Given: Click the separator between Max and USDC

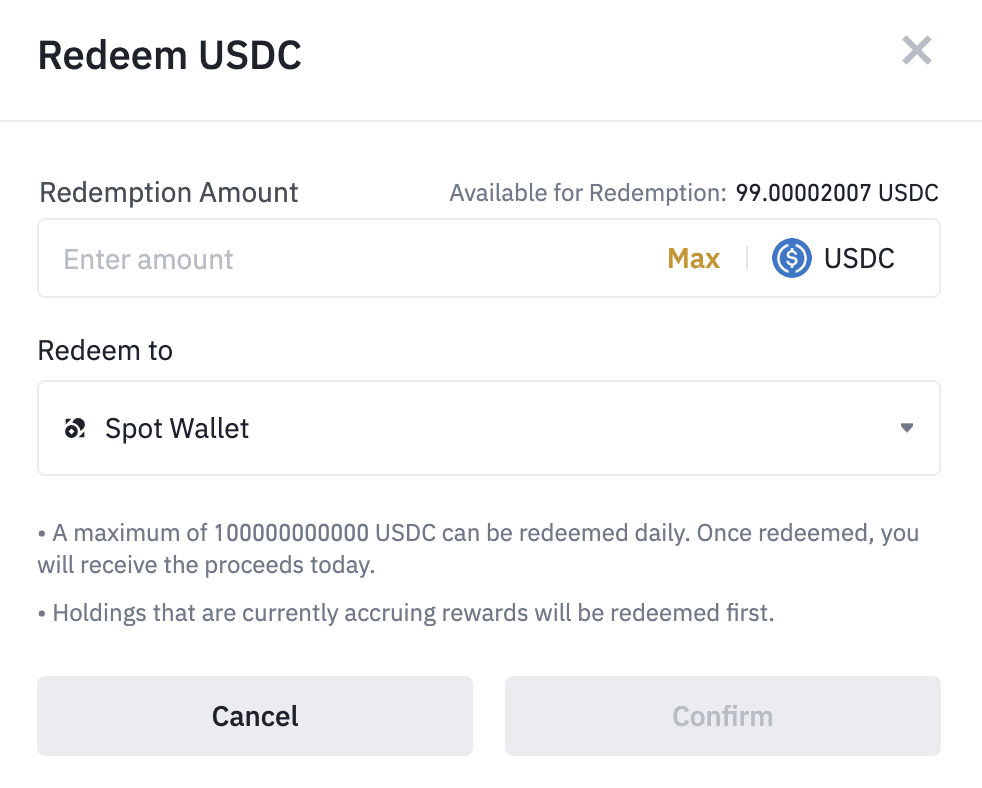Looking at the screenshot, I should (746, 259).
